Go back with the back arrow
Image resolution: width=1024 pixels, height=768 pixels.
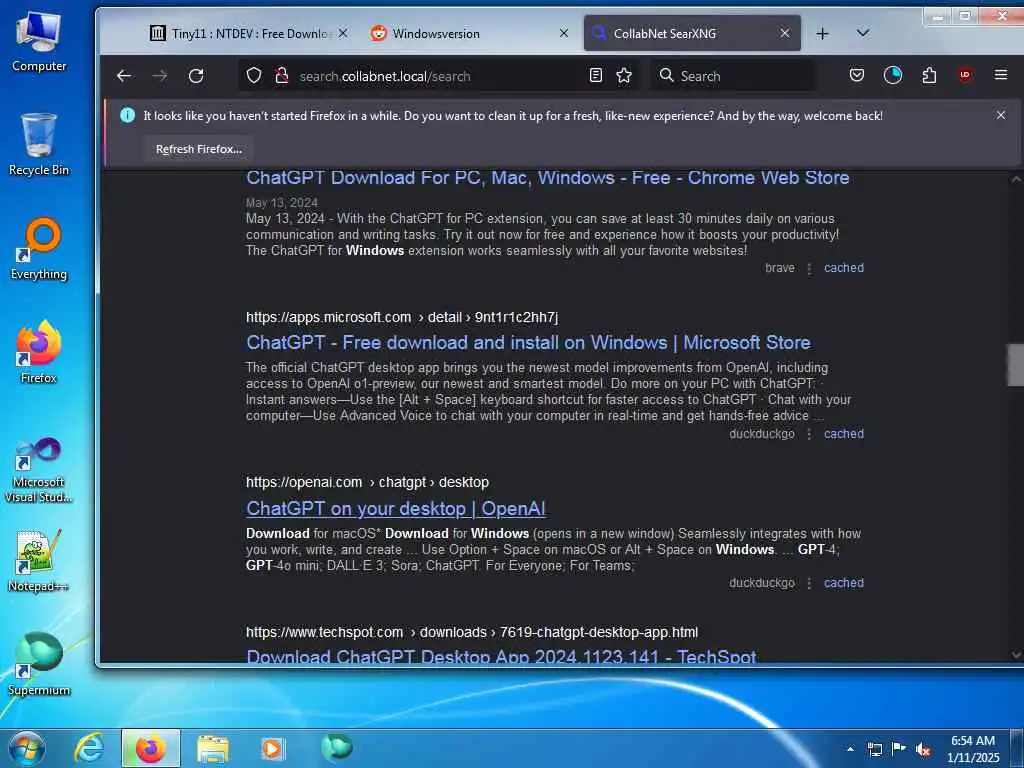pos(124,76)
